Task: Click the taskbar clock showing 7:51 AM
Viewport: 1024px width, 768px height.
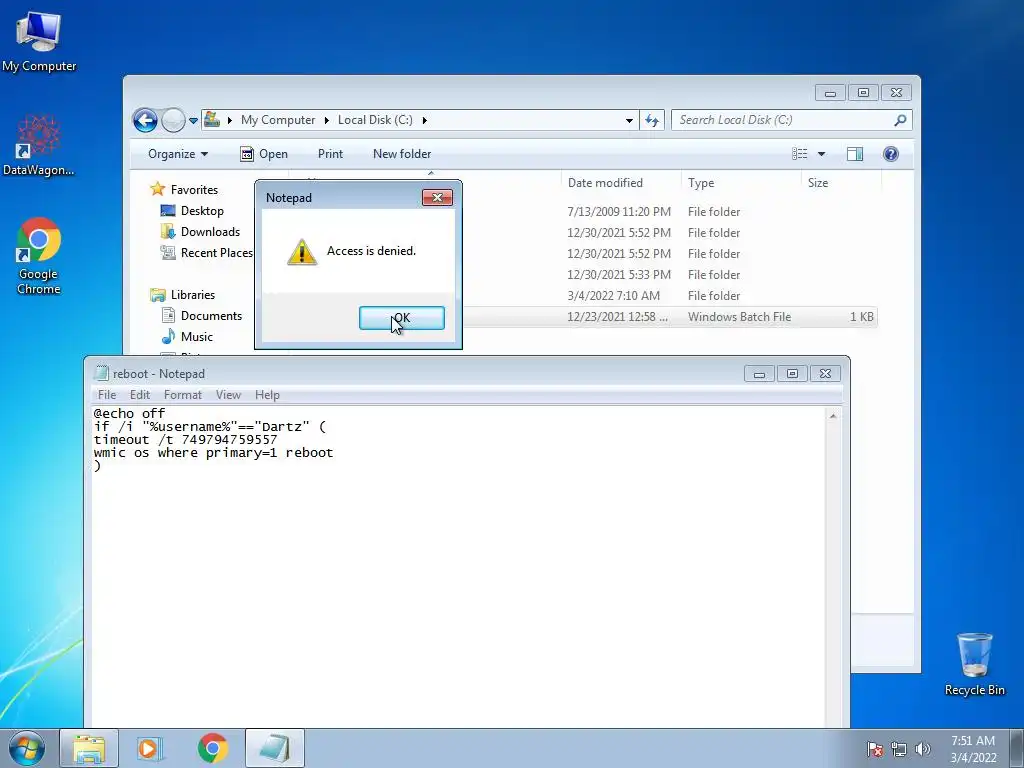Action: click(973, 749)
